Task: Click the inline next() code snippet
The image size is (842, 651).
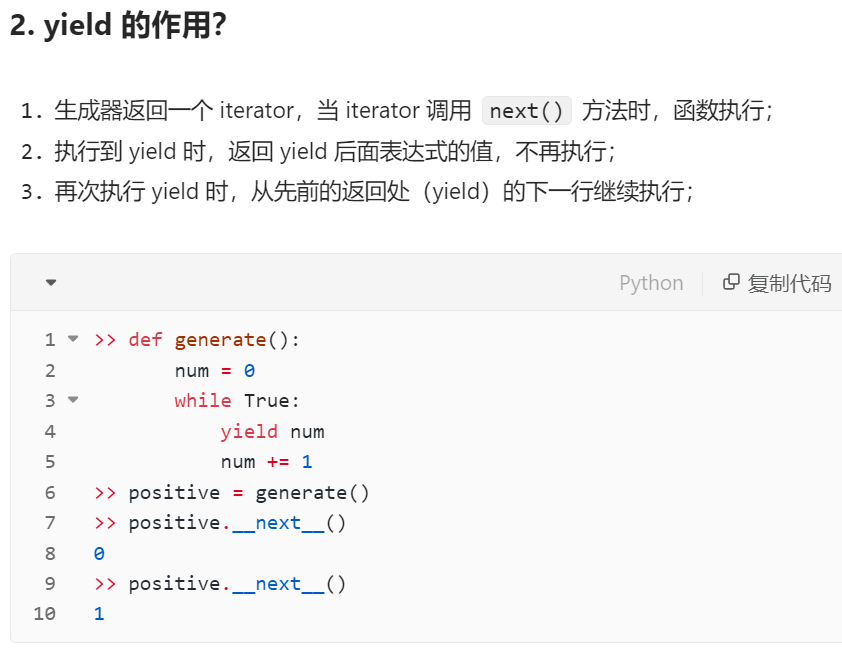Action: [526, 111]
